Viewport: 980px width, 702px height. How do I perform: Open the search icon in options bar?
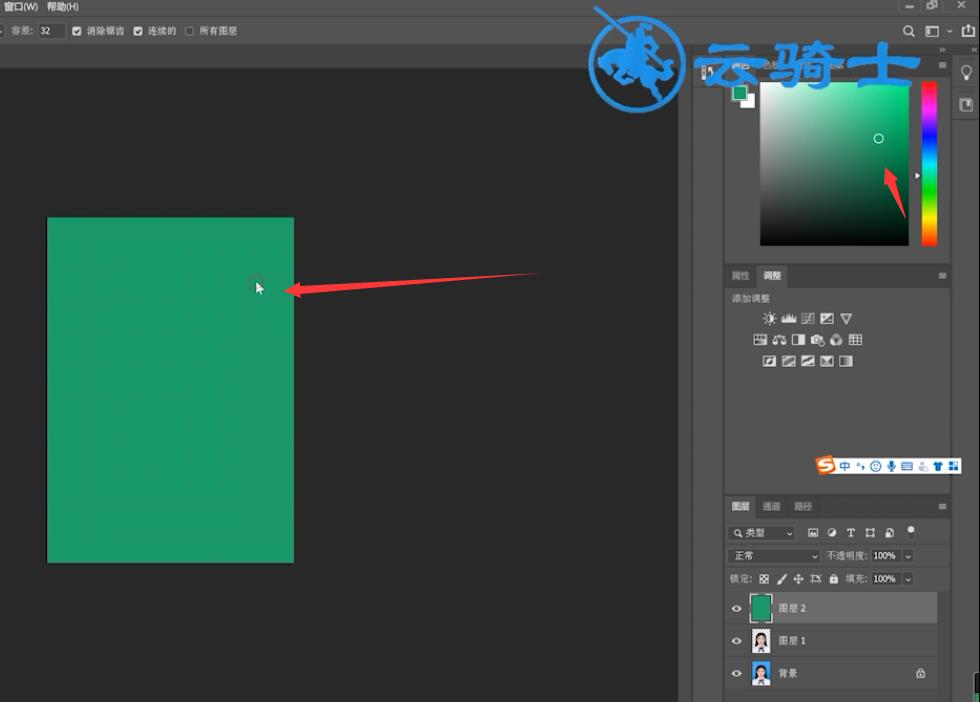909,31
